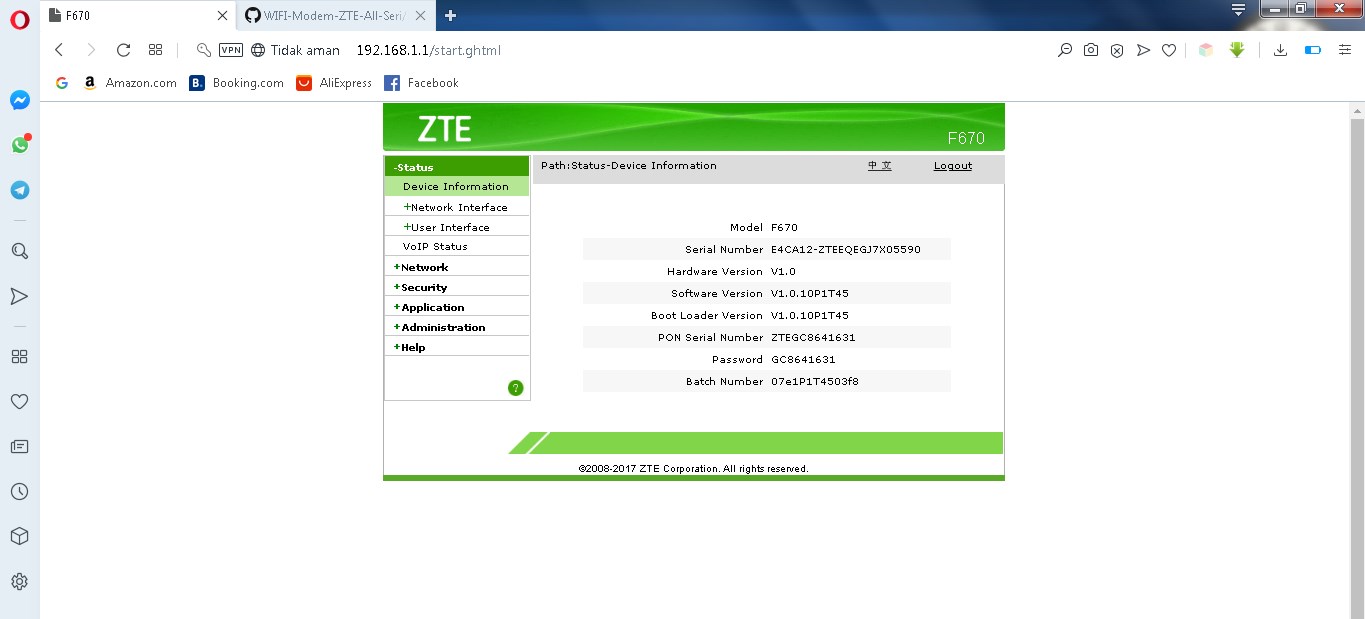1365x619 pixels.
Task: Open history clock in sidebar
Action: pos(19,491)
